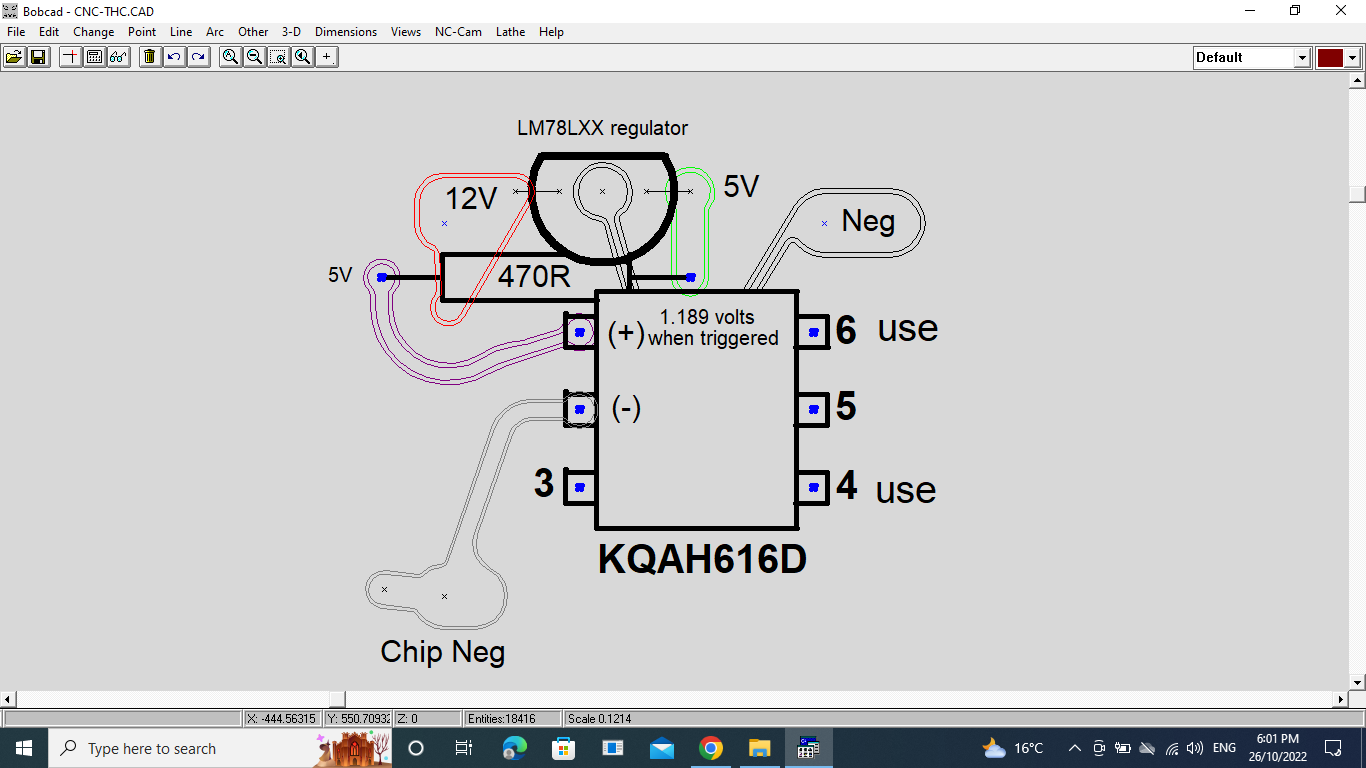This screenshot has height=768, width=1366.
Task: Open the Lathe menu
Action: [x=510, y=32]
